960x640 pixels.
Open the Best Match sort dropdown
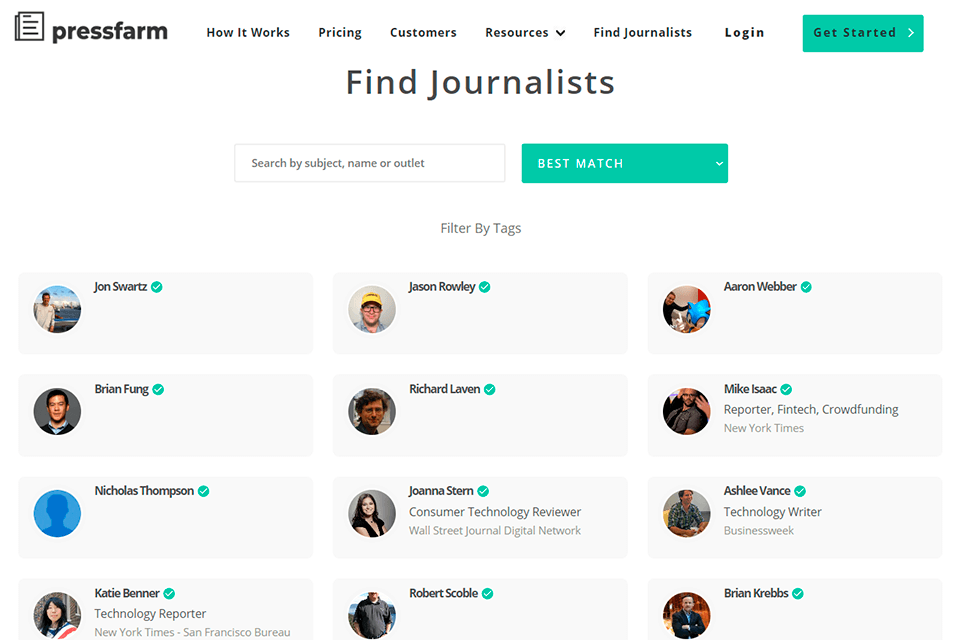tap(624, 164)
